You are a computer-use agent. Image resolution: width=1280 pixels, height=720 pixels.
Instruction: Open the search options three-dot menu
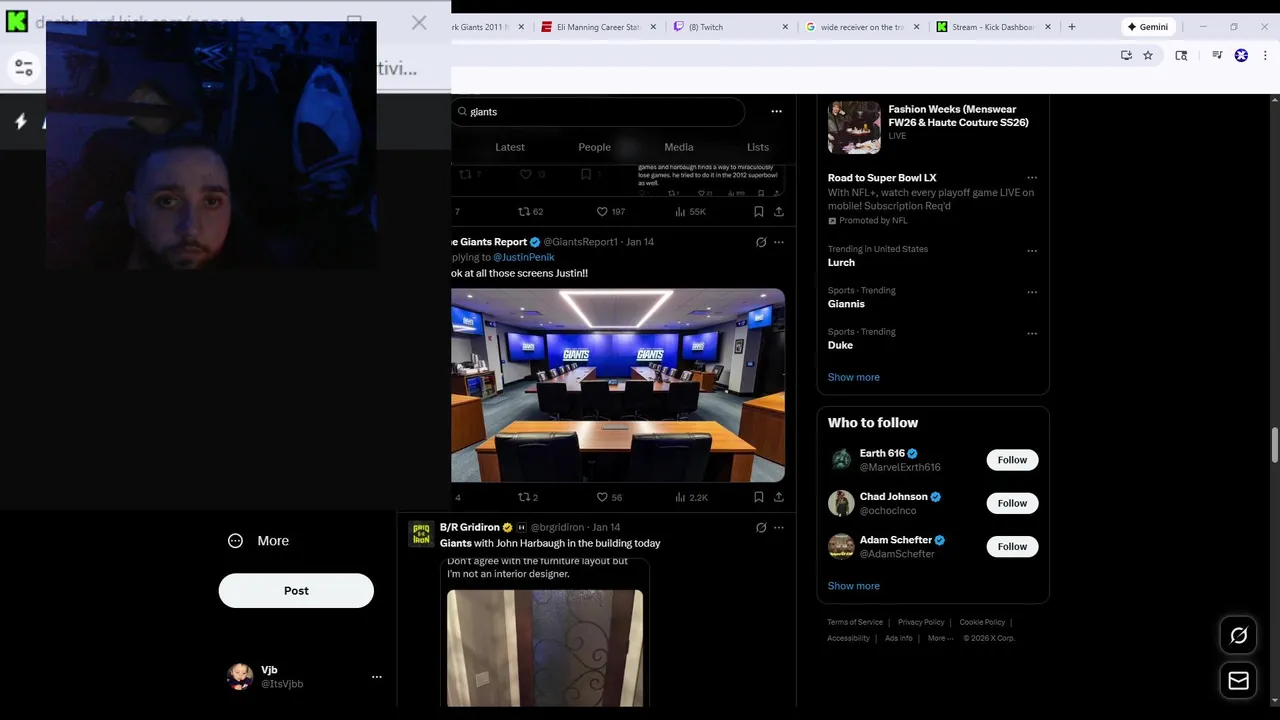tap(776, 112)
